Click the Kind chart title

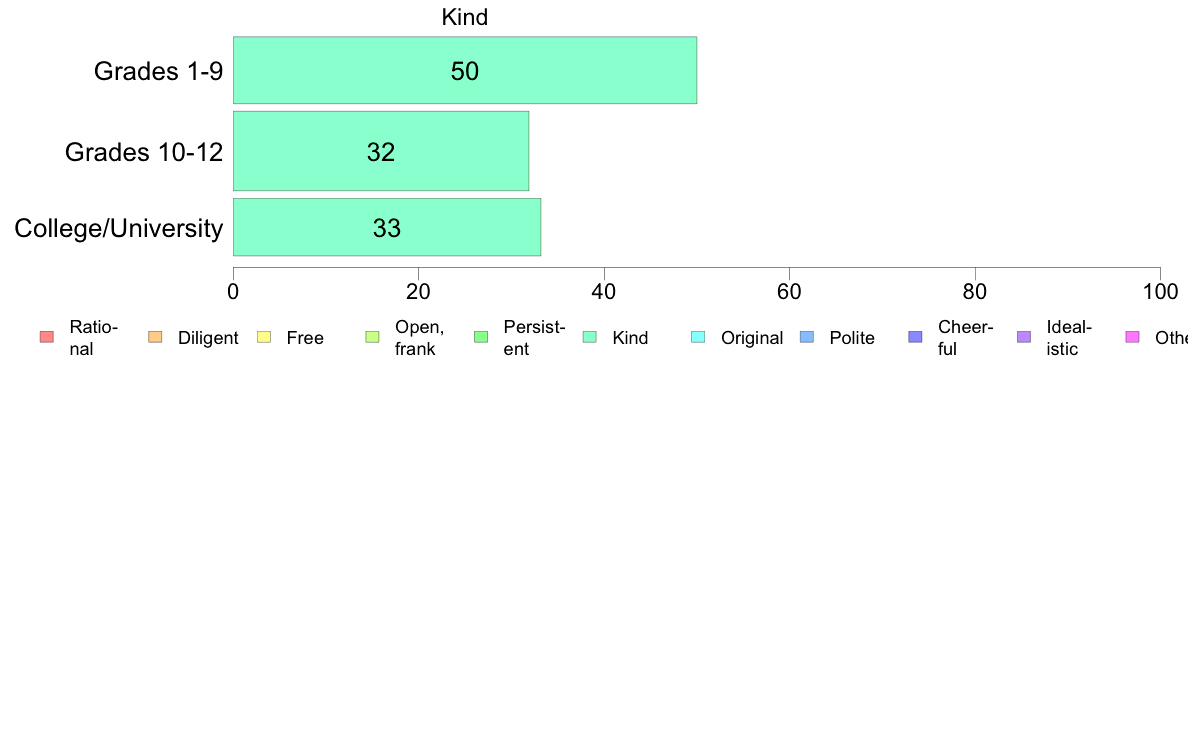464,17
